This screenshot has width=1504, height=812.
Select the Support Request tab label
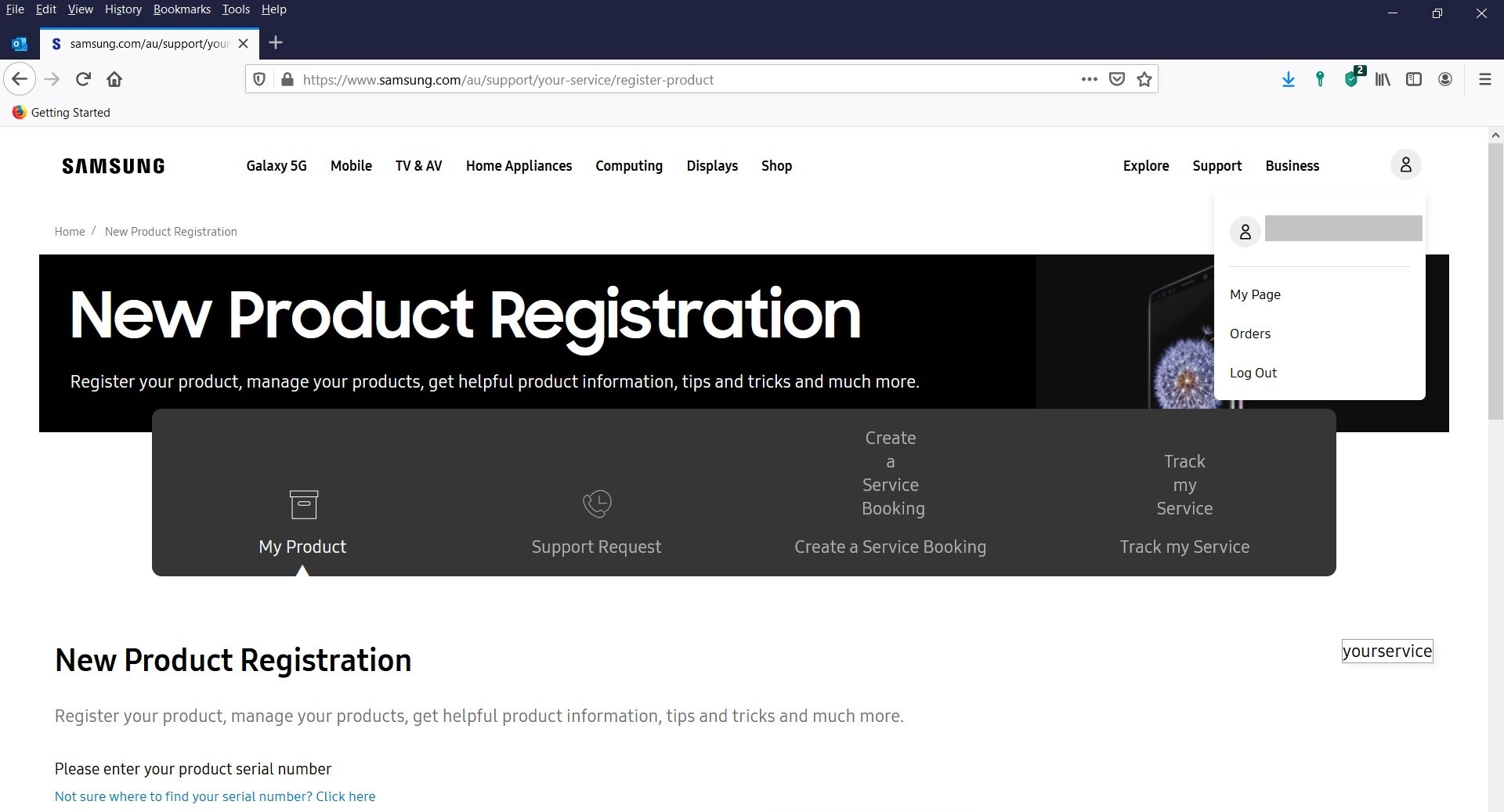[596, 547]
